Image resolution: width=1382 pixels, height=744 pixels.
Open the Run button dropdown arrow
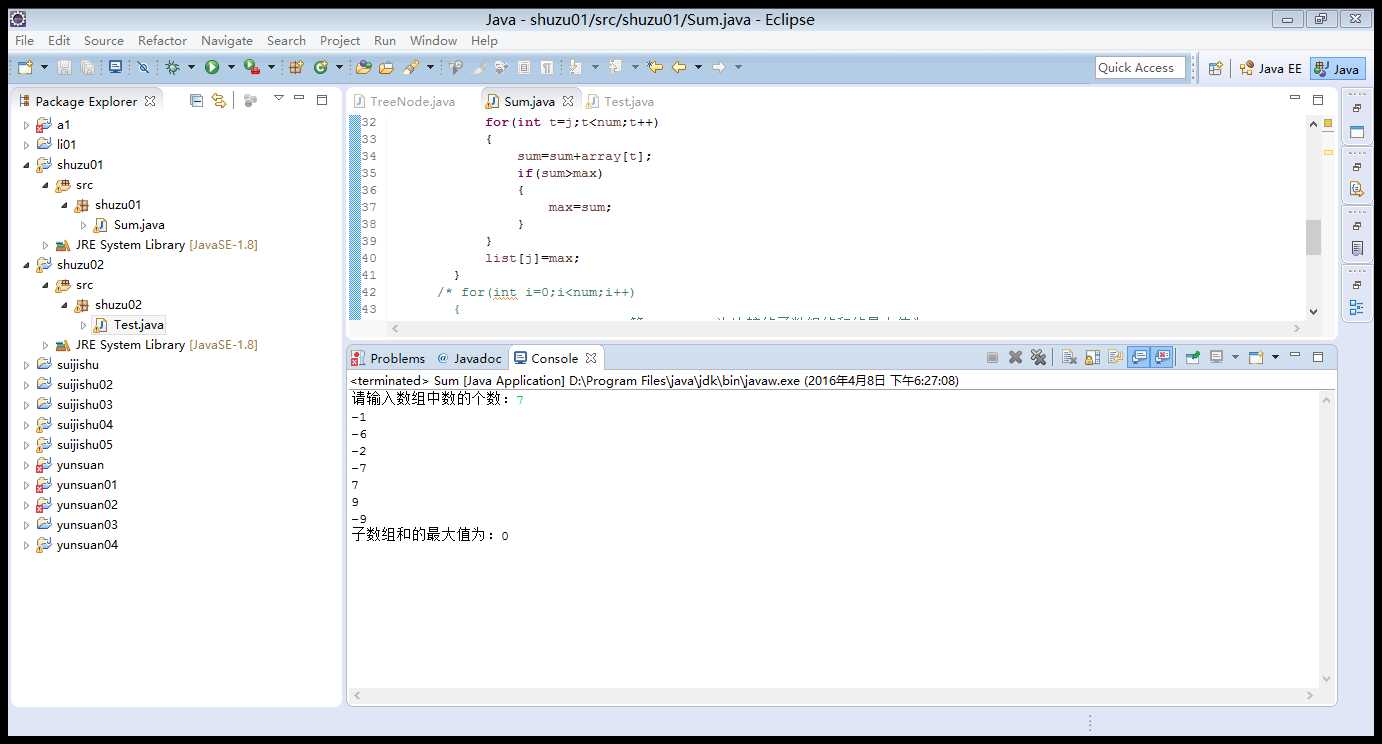click(231, 67)
